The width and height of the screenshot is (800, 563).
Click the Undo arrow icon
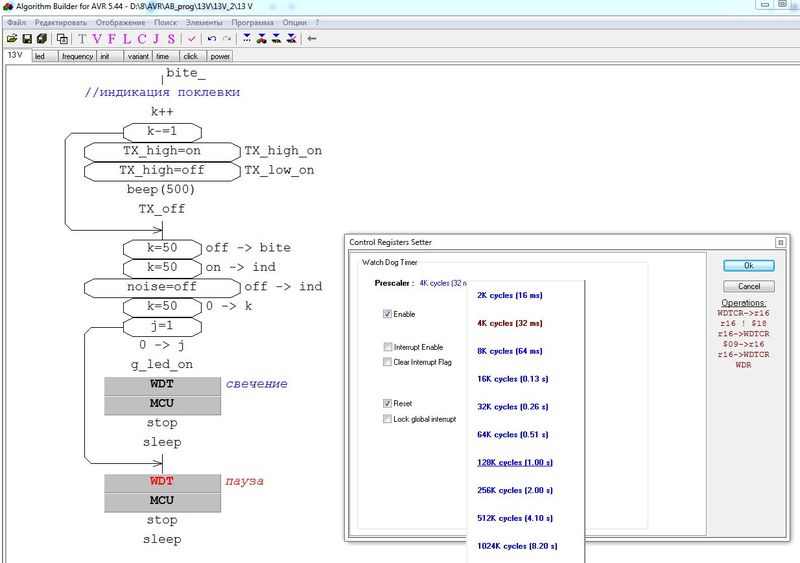212,39
